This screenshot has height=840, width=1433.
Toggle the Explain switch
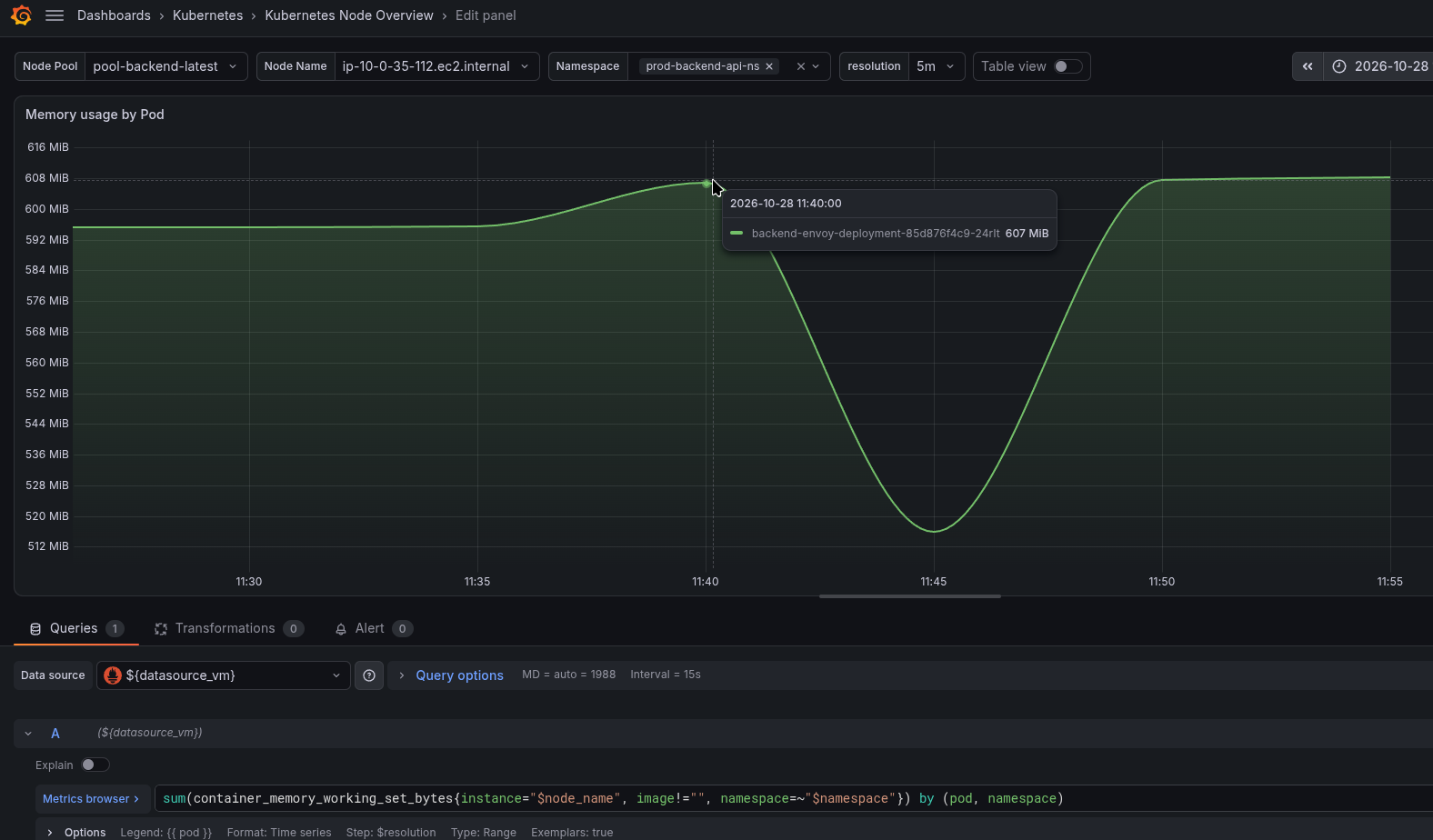click(95, 765)
